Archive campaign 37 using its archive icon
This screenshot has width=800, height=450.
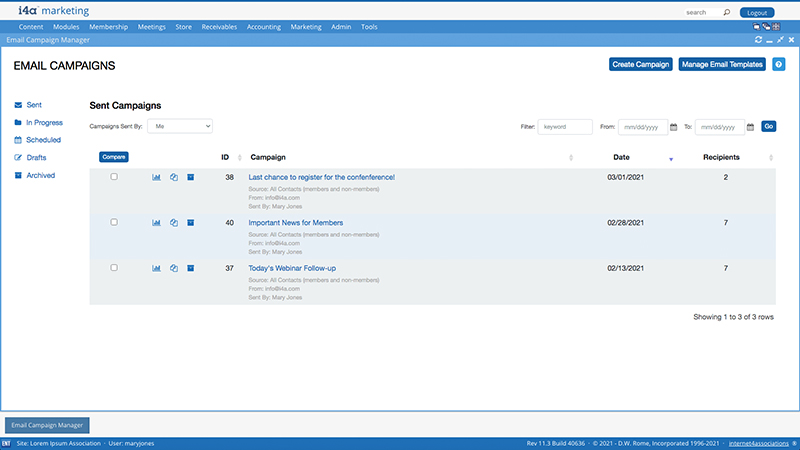point(190,268)
